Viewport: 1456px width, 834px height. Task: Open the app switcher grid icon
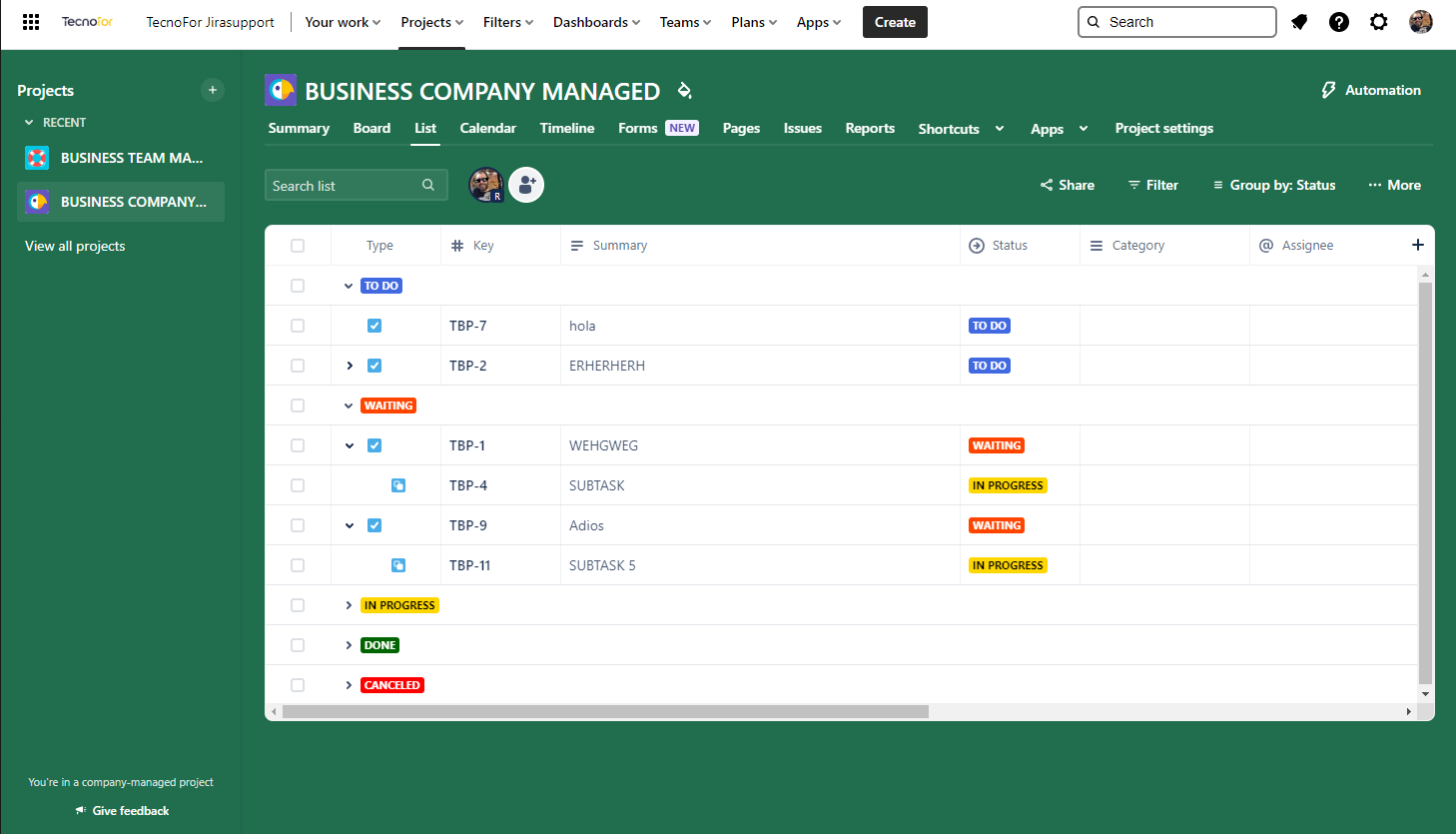click(31, 22)
